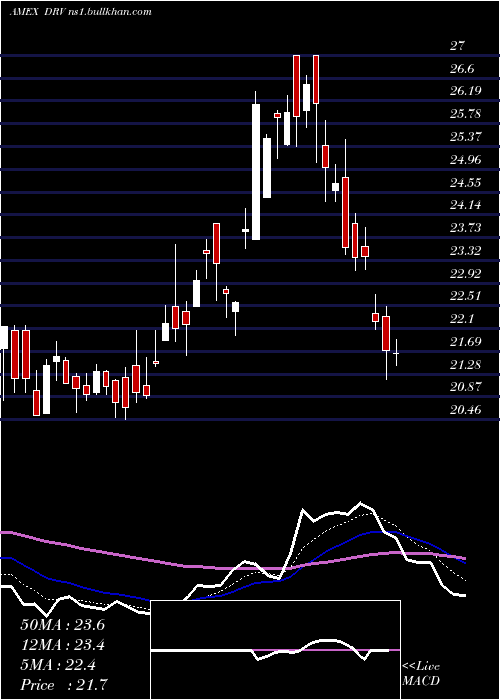Screen dimensions: 500x700
Task: Click the 23.73 price axis label
Action: [x=465, y=228]
